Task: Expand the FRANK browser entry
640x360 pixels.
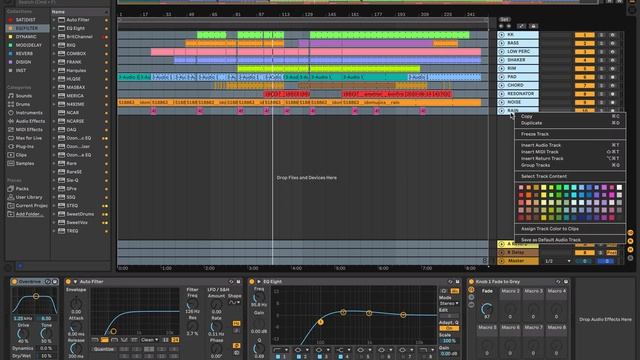Action: [54, 62]
